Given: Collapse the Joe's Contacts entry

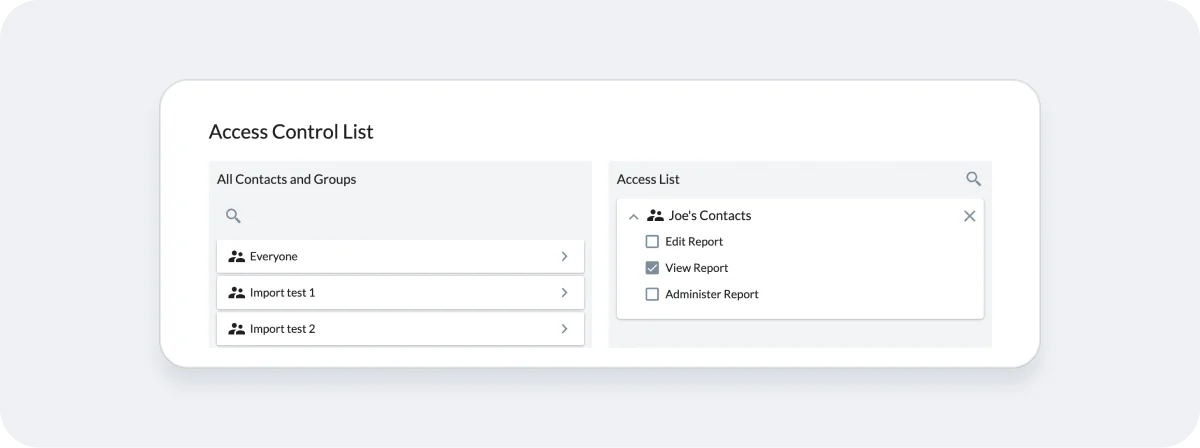Looking at the screenshot, I should point(633,216).
